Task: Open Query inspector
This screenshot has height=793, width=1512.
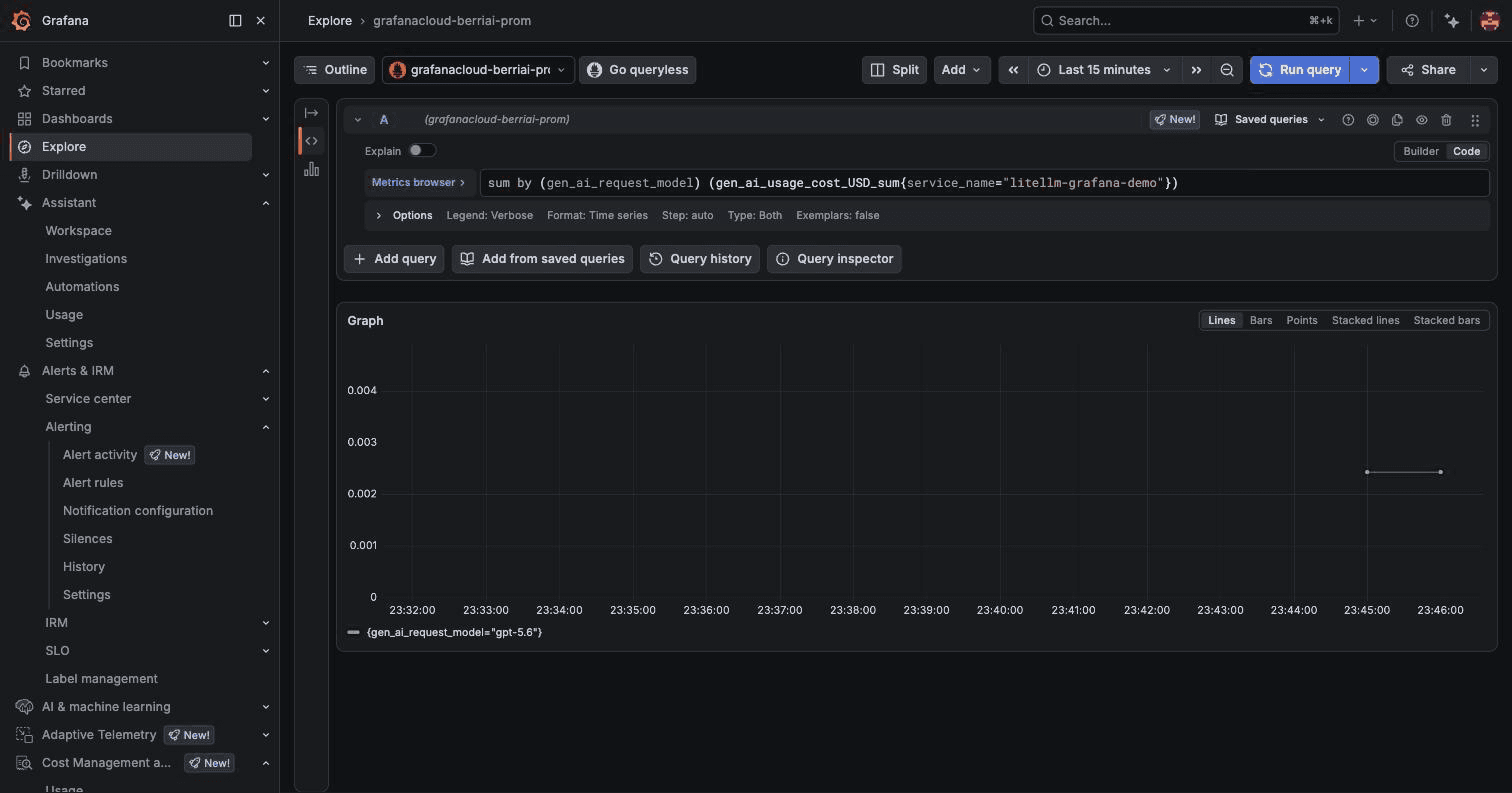Action: 834,259
